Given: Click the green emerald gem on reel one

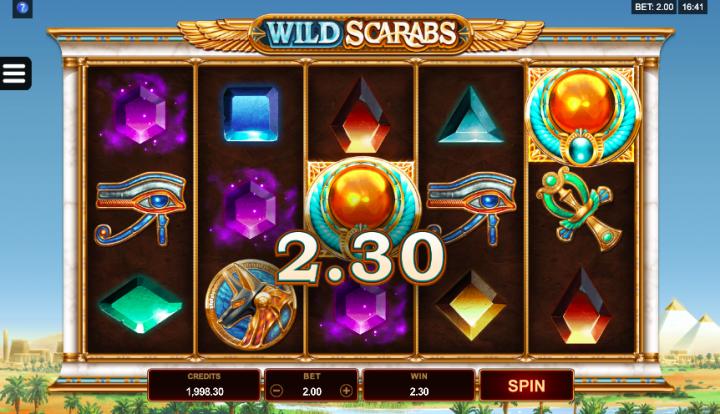Looking at the screenshot, I should point(141,304).
